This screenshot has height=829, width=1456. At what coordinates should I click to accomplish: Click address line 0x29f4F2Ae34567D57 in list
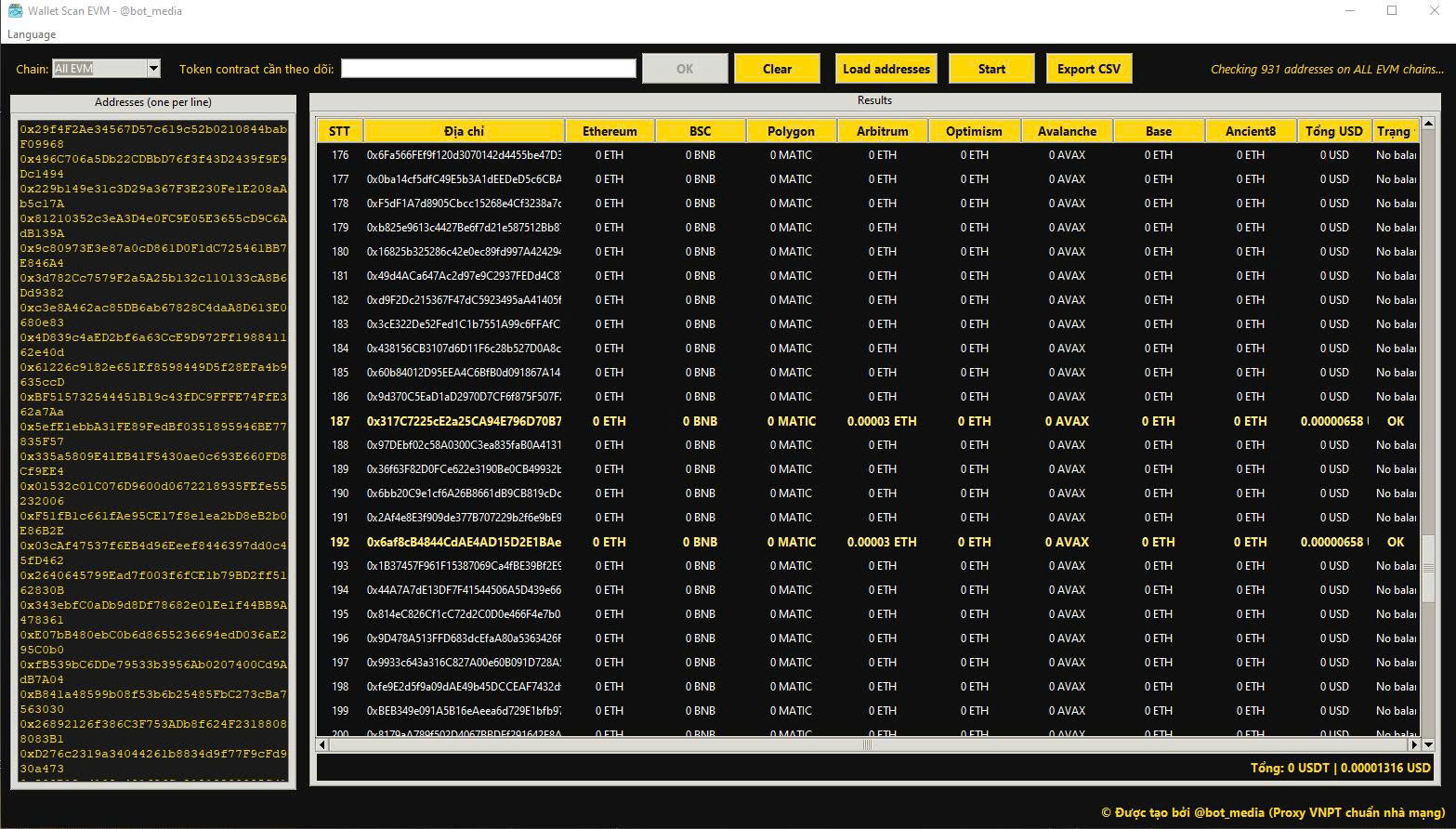click(153, 137)
